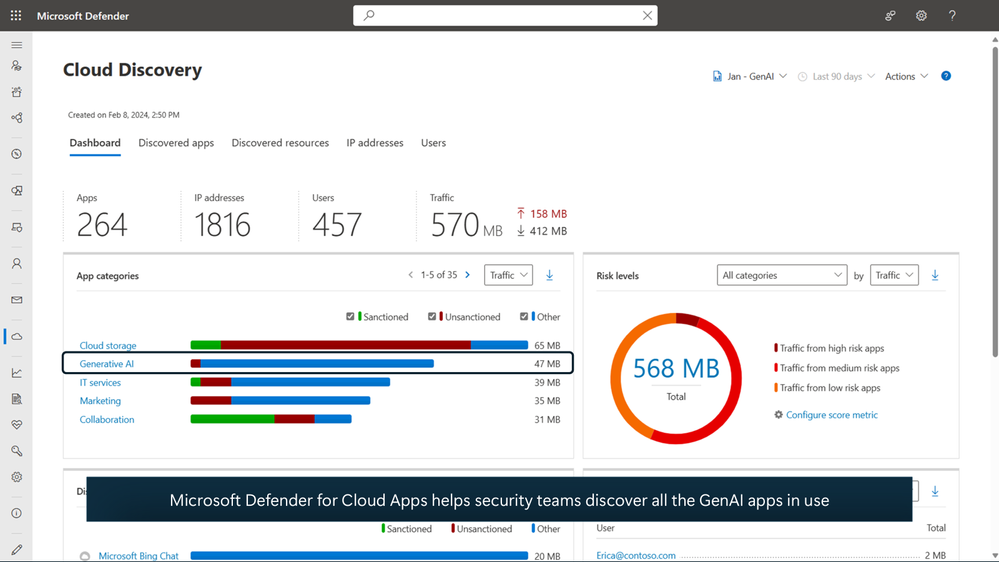The width and height of the screenshot is (999, 562).
Task: Open the IT services category link
Action: (x=100, y=382)
